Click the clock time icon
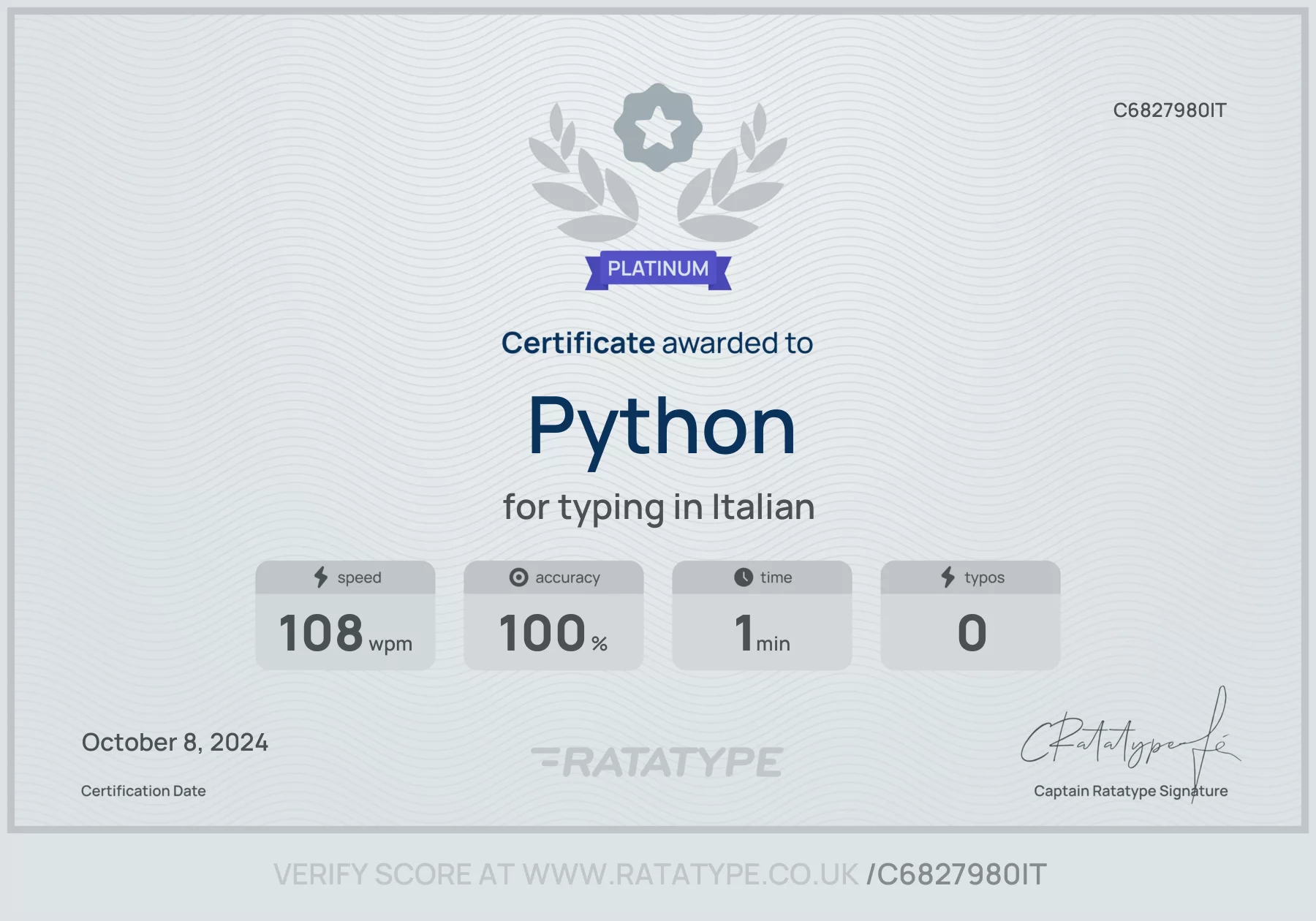The height and width of the screenshot is (921, 1316). click(x=744, y=577)
